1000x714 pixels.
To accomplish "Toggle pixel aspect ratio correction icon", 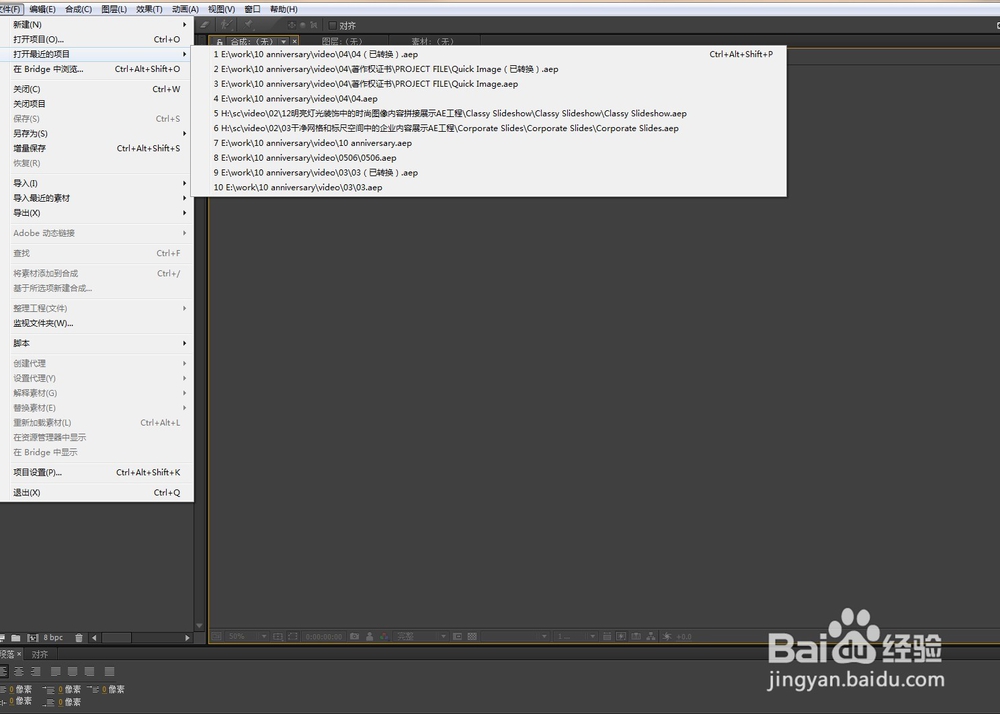I will pos(607,636).
